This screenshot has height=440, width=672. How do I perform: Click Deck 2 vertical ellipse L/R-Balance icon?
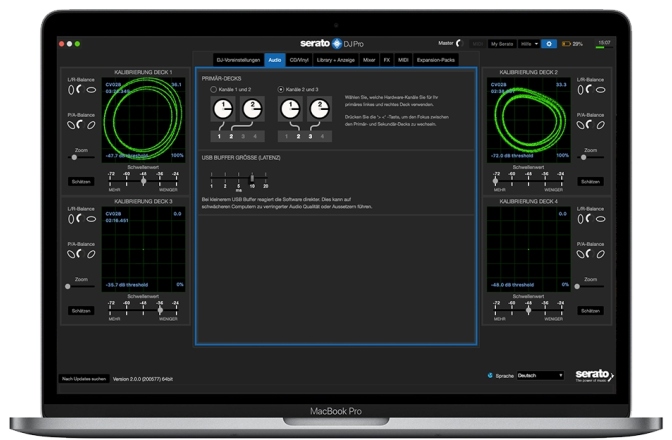[580, 90]
